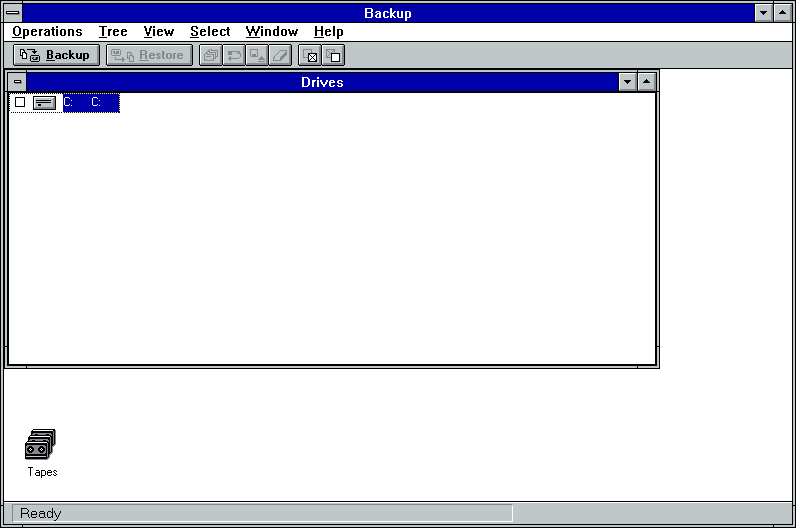This screenshot has height=528, width=796.
Task: Open the Backup application control menu box
Action: (x=11, y=13)
